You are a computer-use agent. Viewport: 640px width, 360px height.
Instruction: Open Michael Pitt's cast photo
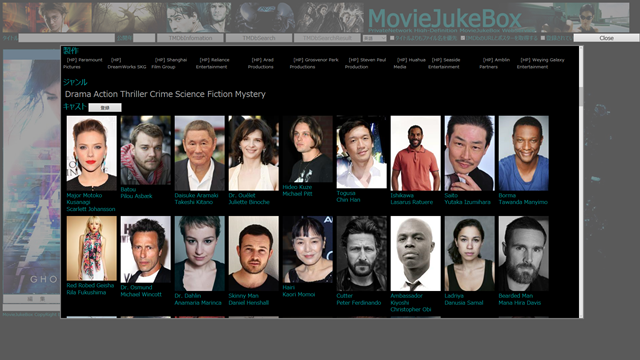click(x=308, y=149)
